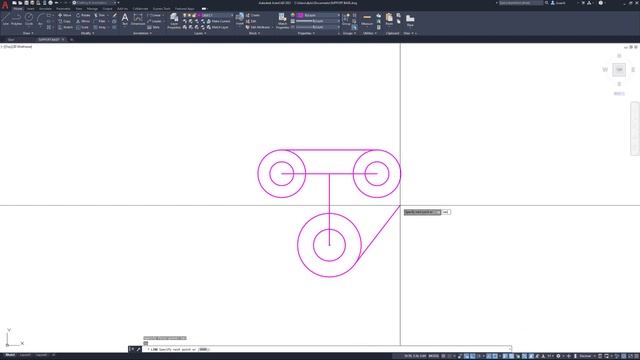Viewport: 640px width, 360px height.
Task: Add a new drawing tab with plus
Action: (71, 40)
